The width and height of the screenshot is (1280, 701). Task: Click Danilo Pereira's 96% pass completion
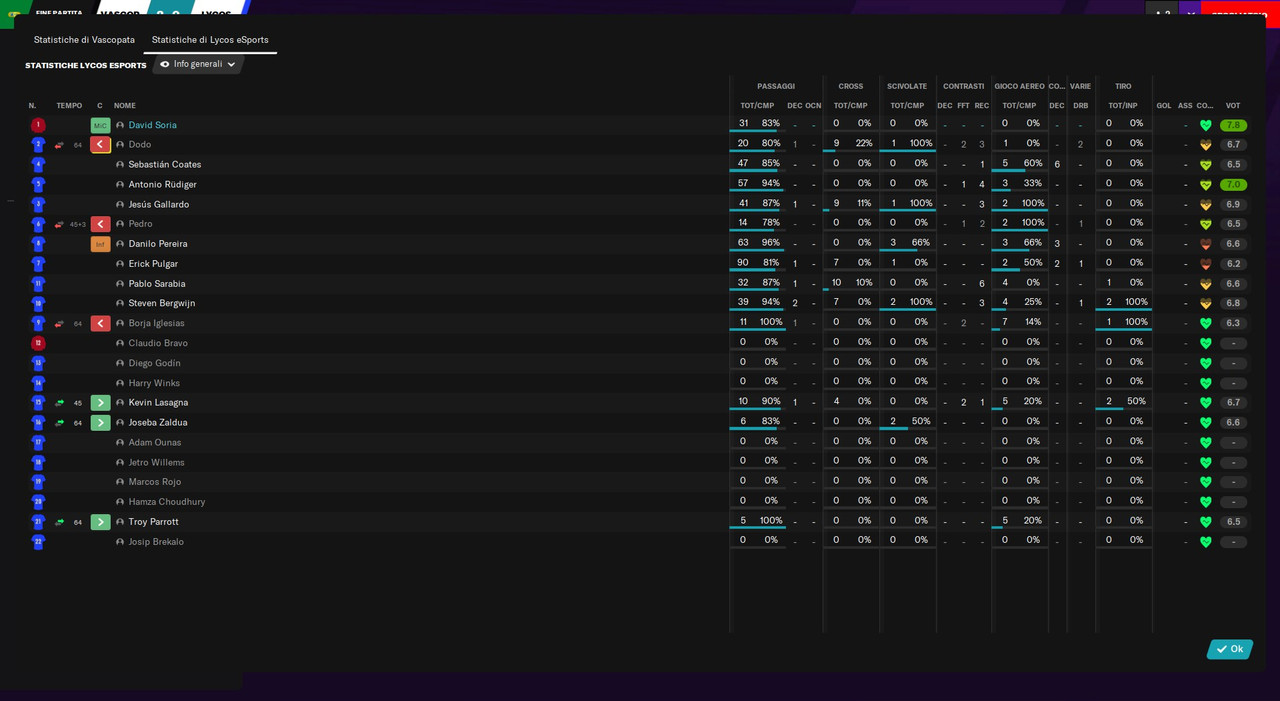point(770,242)
